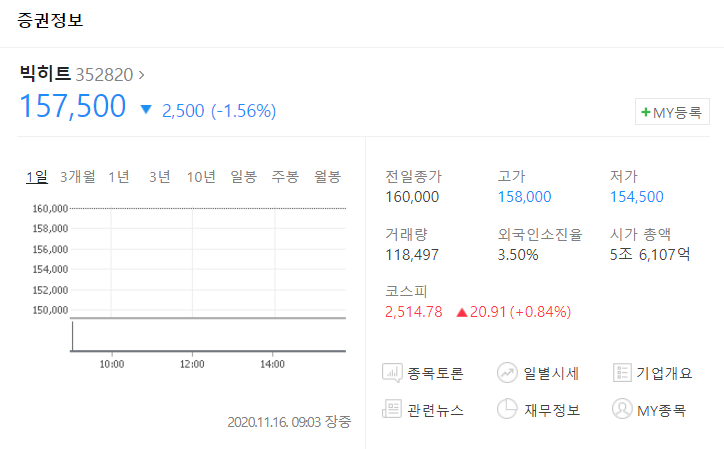Click the red up-triangle next to 20.91
The width and height of the screenshot is (724, 449).
pyautogui.click(x=462, y=312)
